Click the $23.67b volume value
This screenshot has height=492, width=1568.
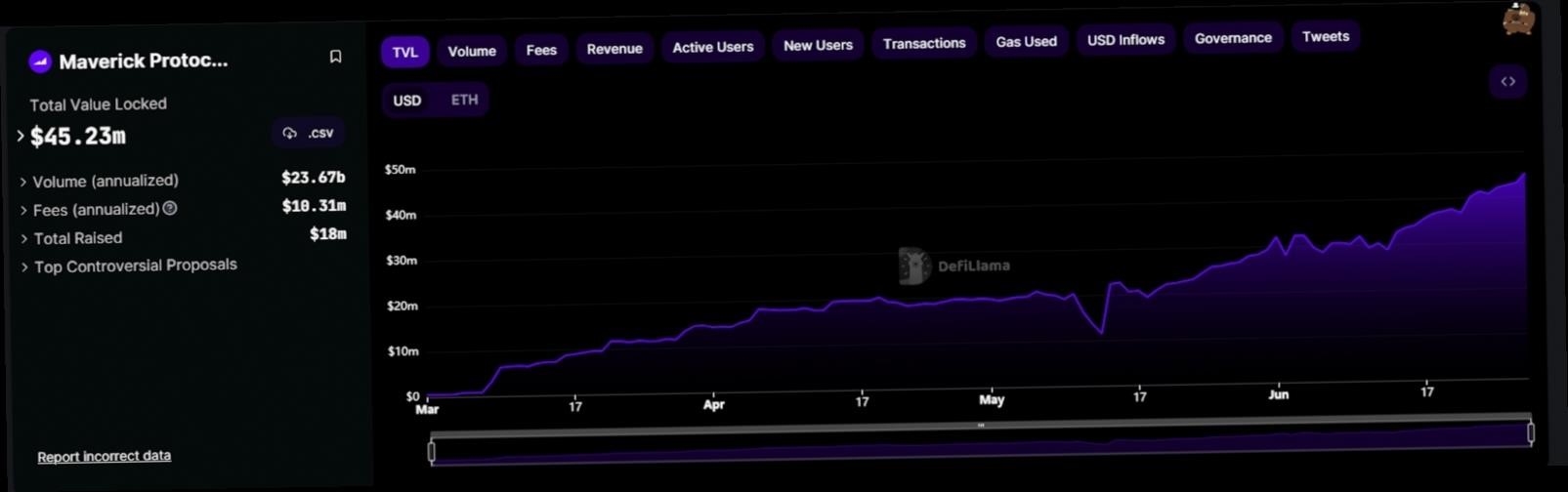314,178
